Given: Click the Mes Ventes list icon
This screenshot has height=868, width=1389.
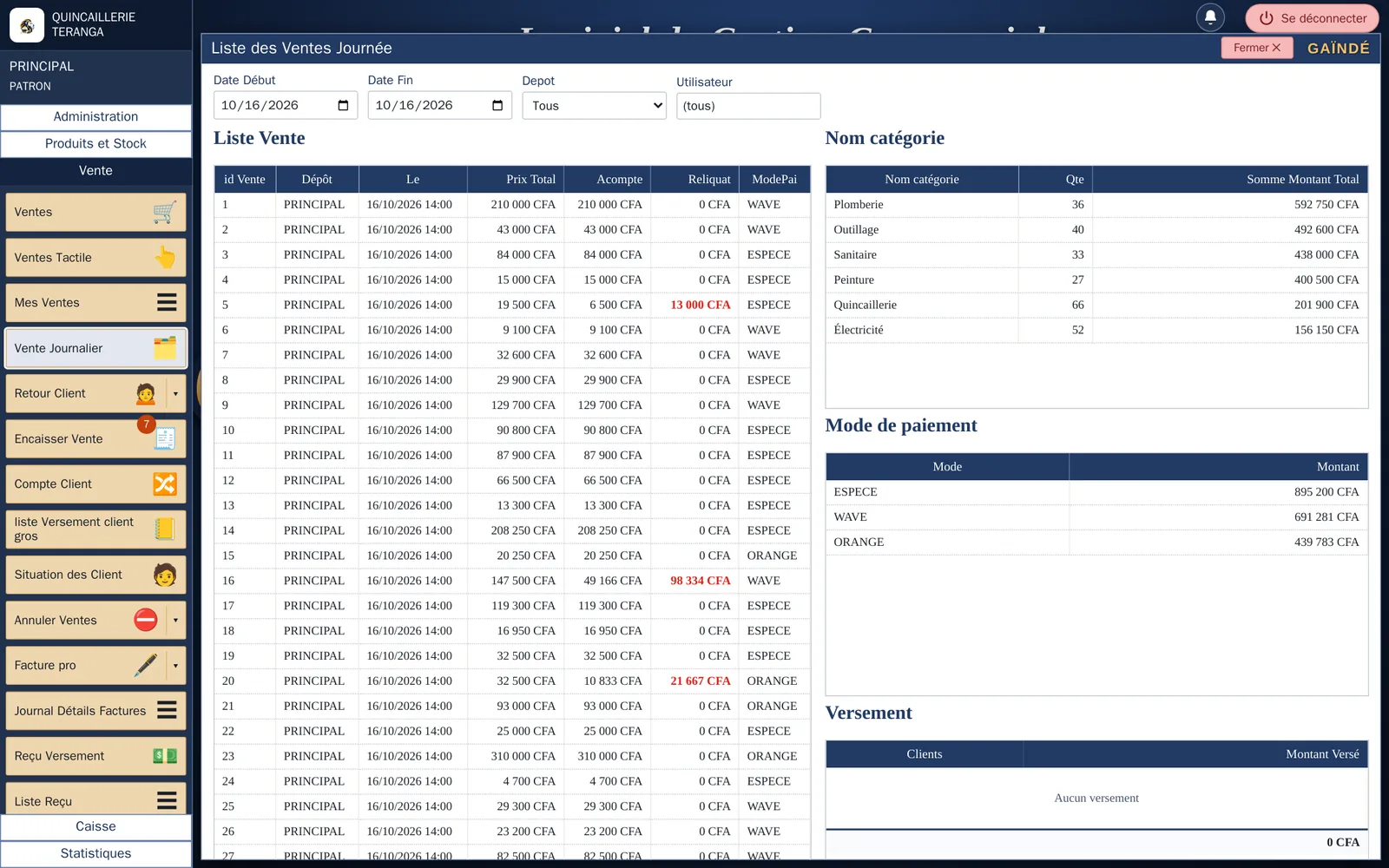Looking at the screenshot, I should [x=167, y=302].
